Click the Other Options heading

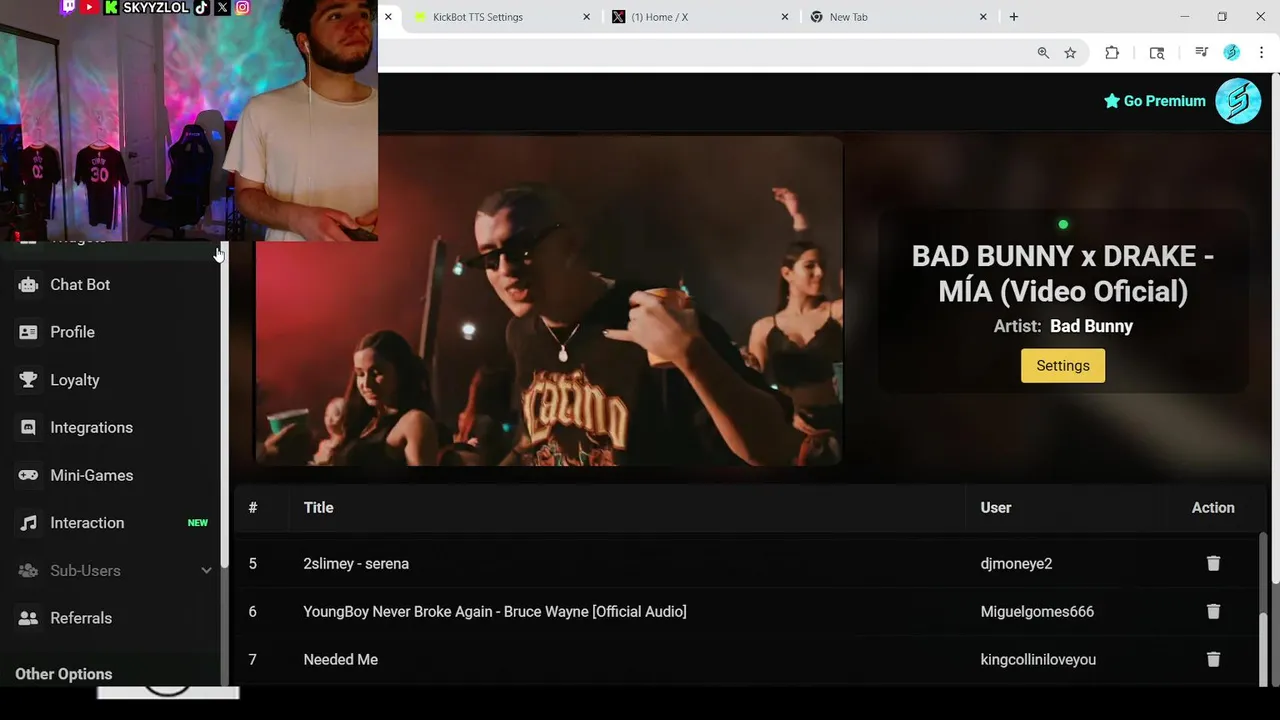pyautogui.click(x=63, y=674)
